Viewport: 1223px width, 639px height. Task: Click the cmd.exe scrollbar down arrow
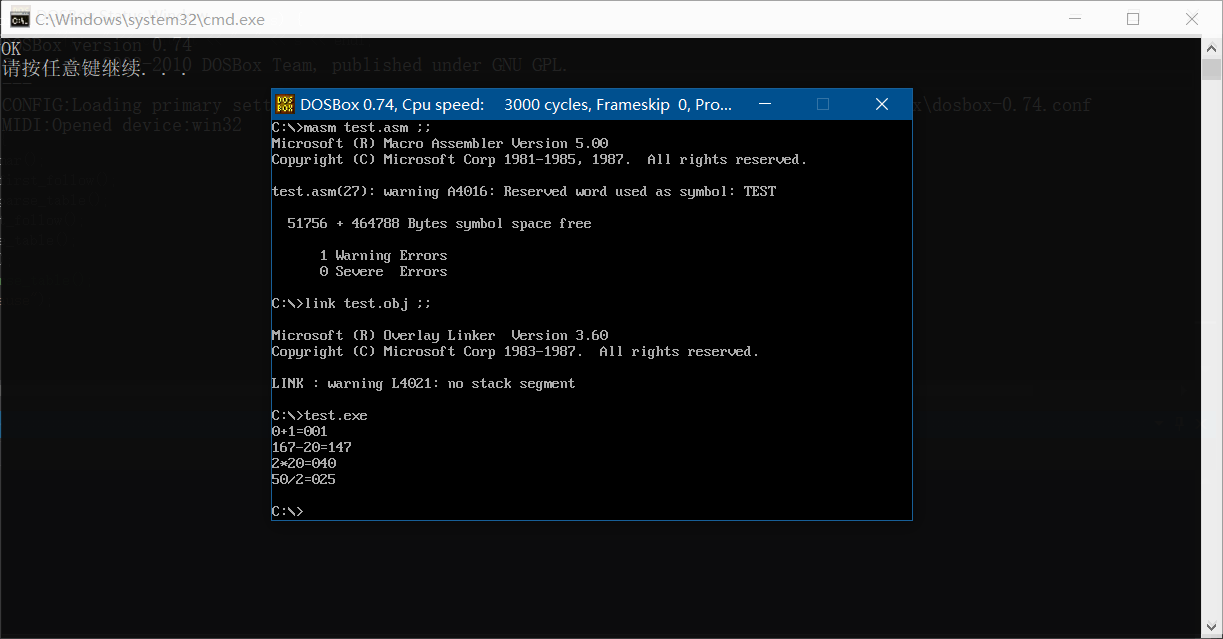pyautogui.click(x=1212, y=629)
